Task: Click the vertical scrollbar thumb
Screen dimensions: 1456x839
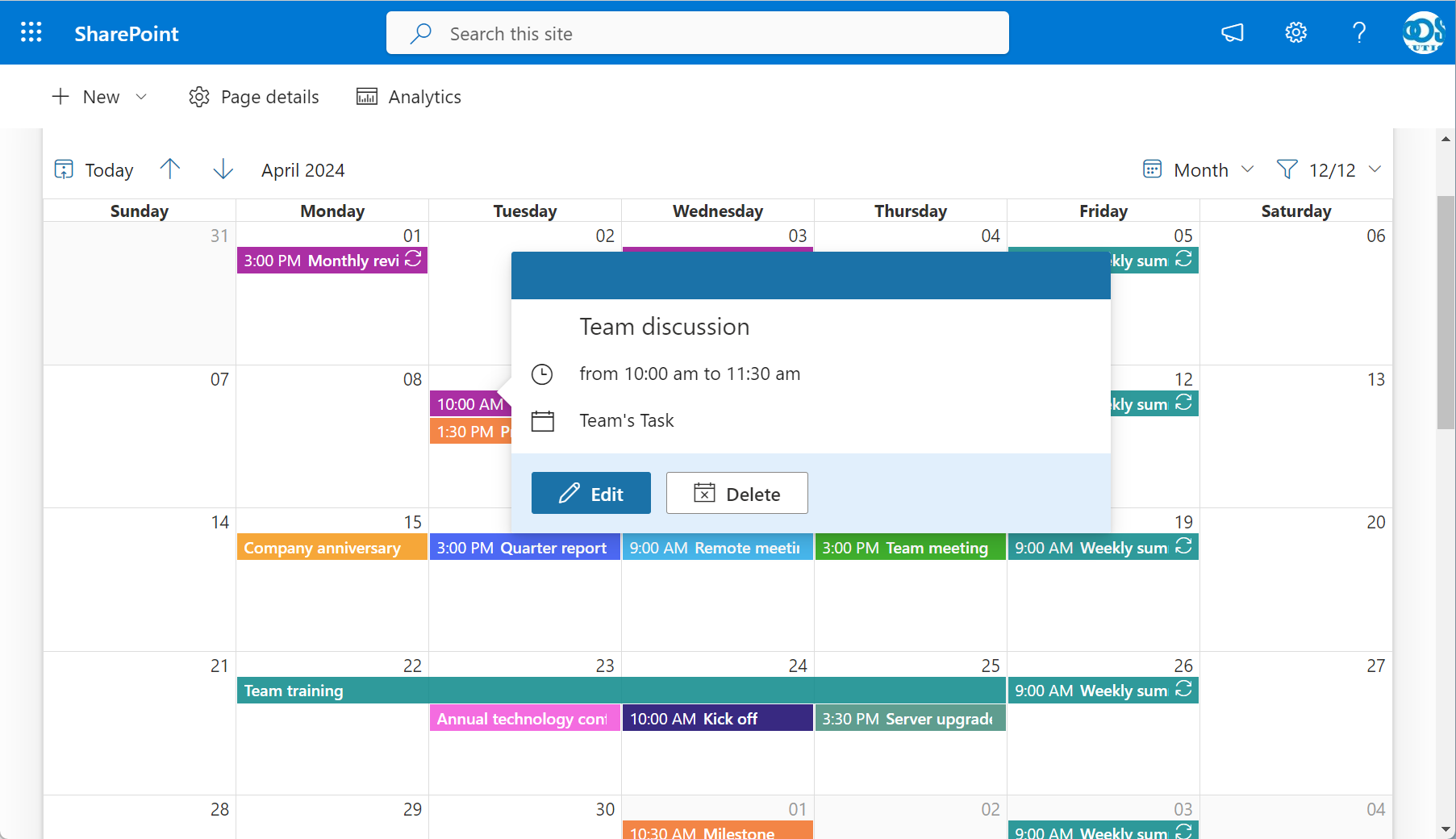Action: point(1446,311)
